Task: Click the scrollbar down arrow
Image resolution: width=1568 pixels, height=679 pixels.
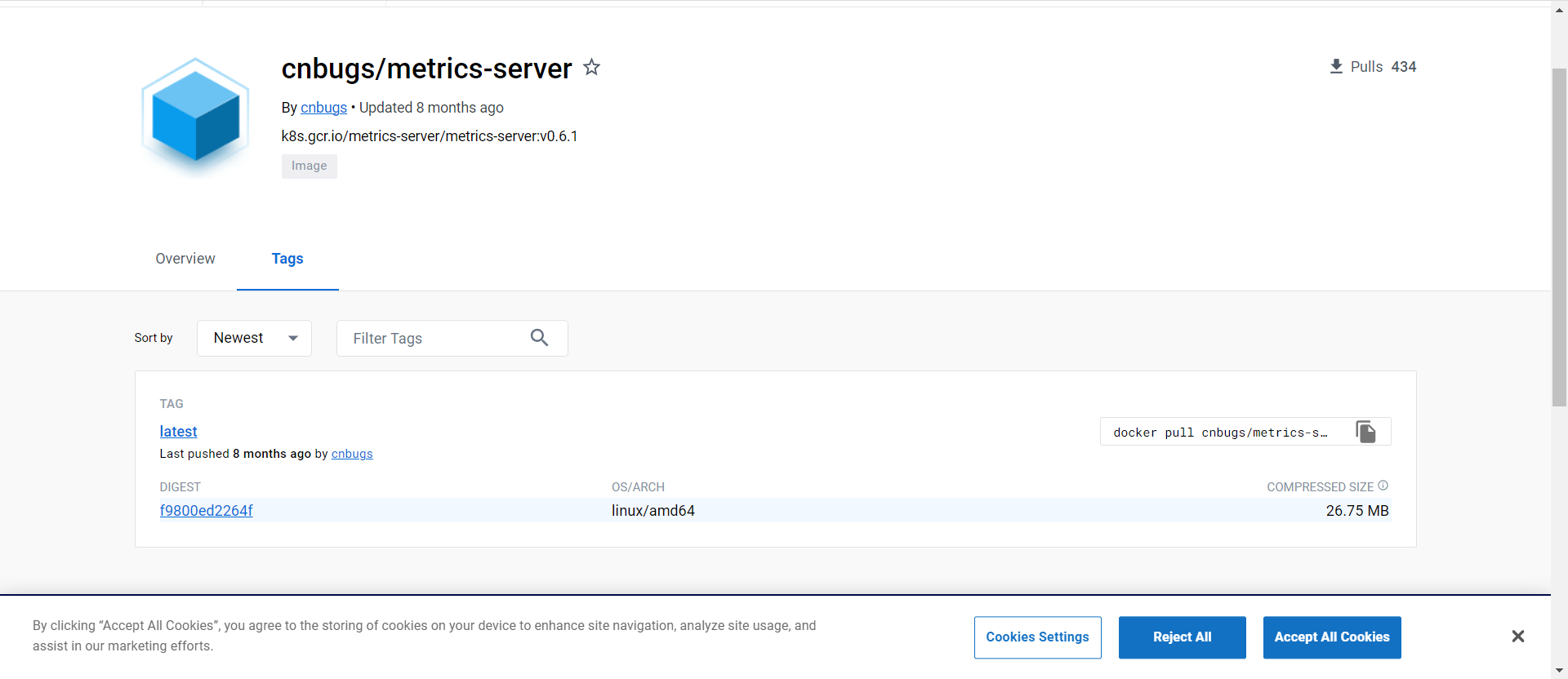Action: 1559,672
